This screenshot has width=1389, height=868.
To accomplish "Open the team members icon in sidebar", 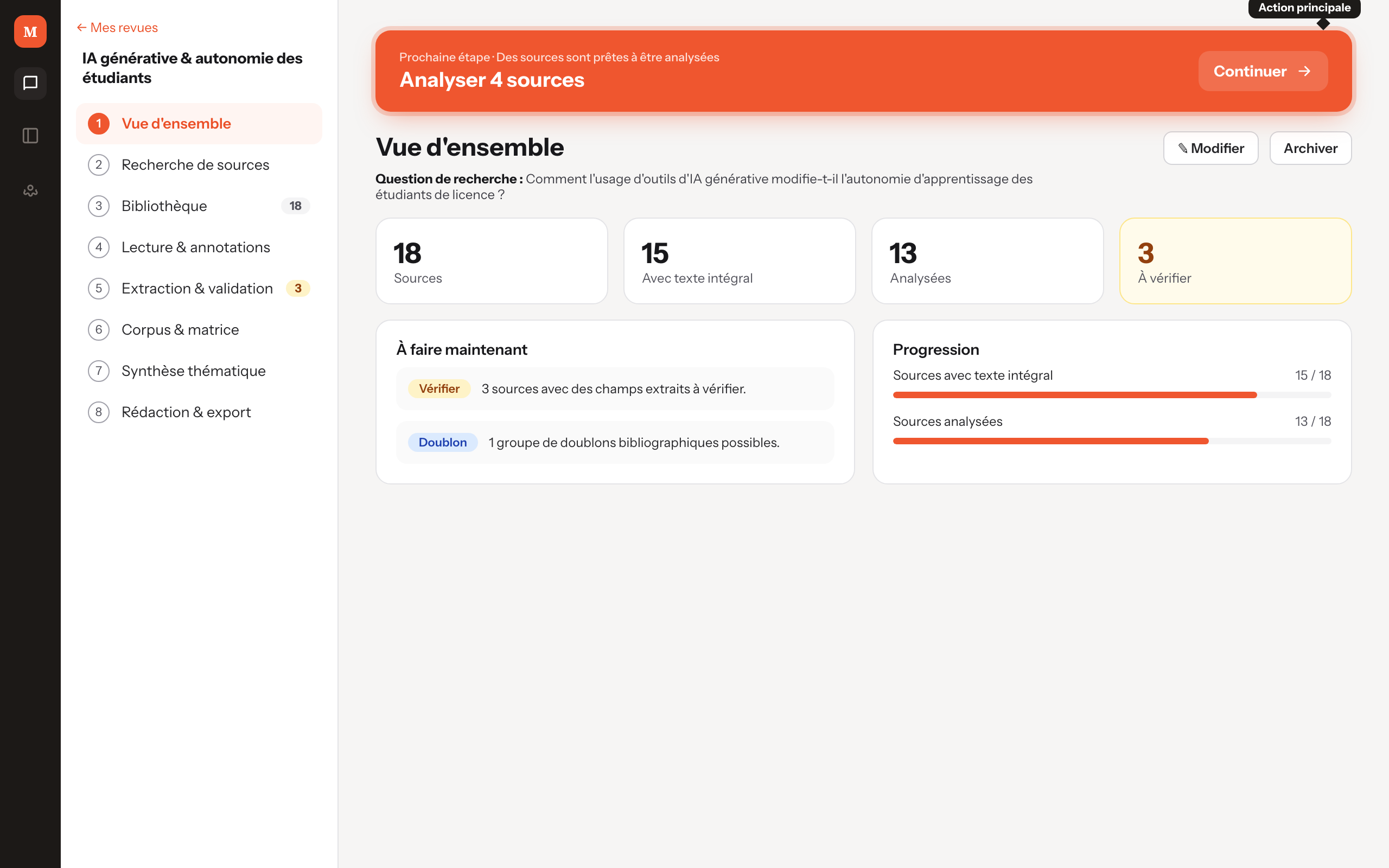I will [x=30, y=190].
